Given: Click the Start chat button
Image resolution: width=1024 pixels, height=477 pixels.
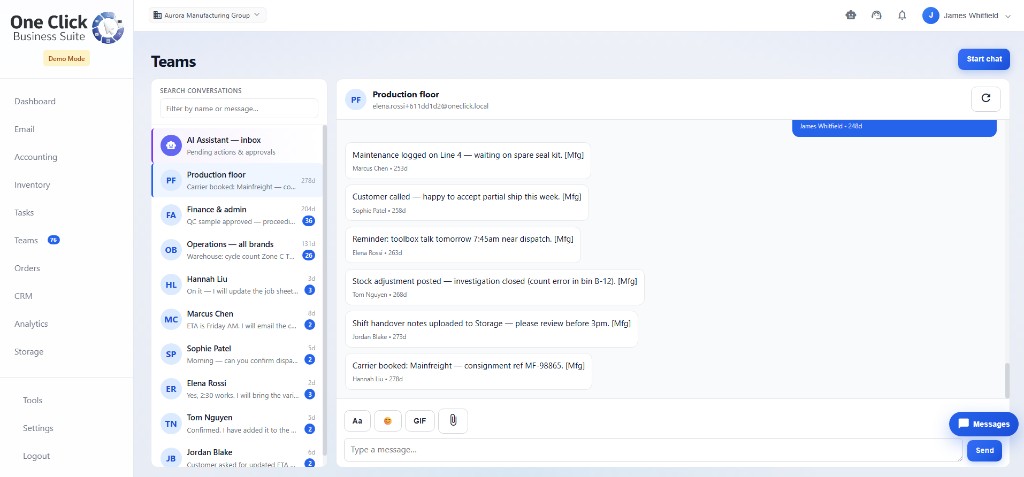Looking at the screenshot, I should click(x=984, y=59).
